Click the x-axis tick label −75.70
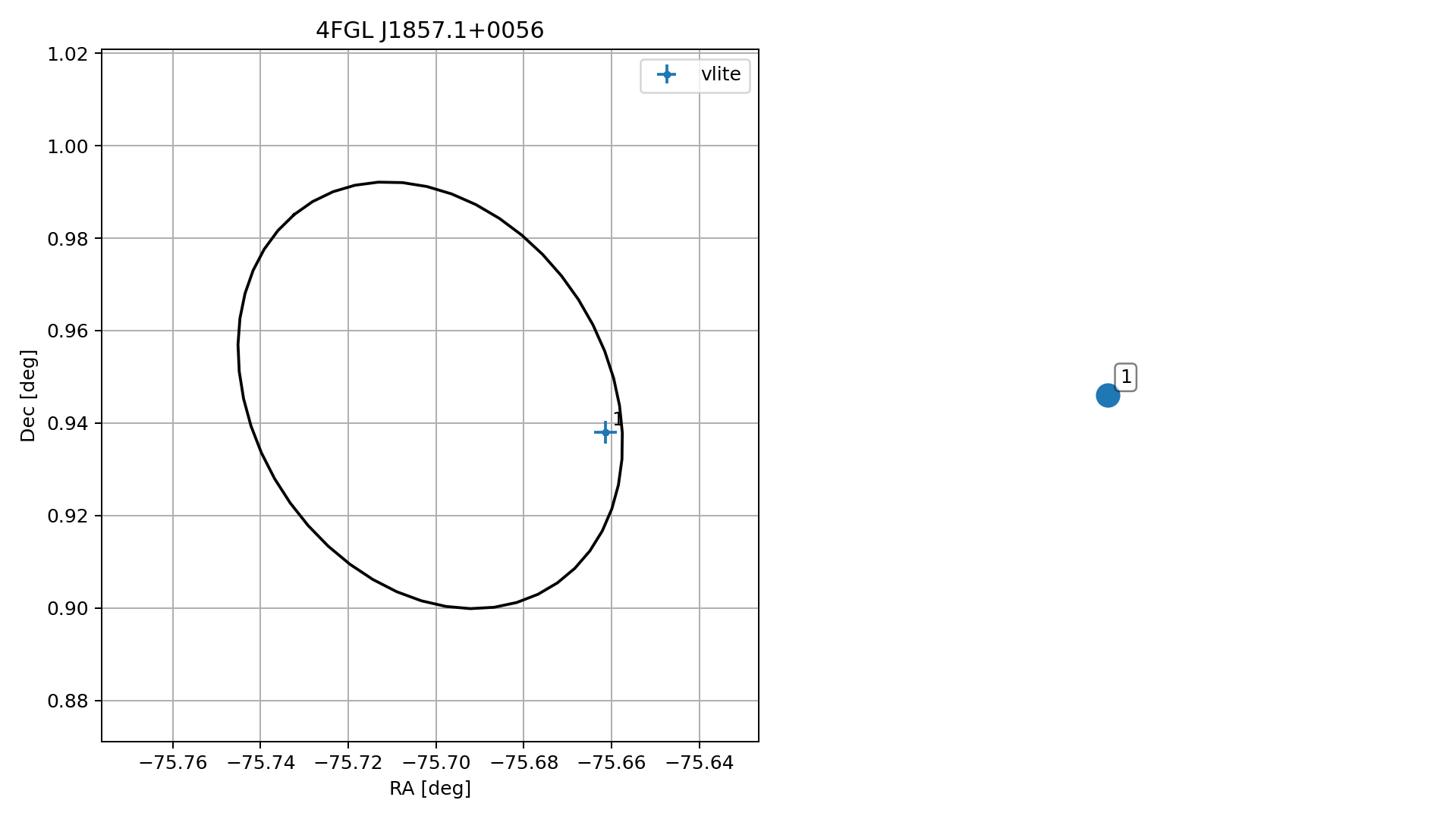Screen dimensions: 1456x819 pos(436,763)
